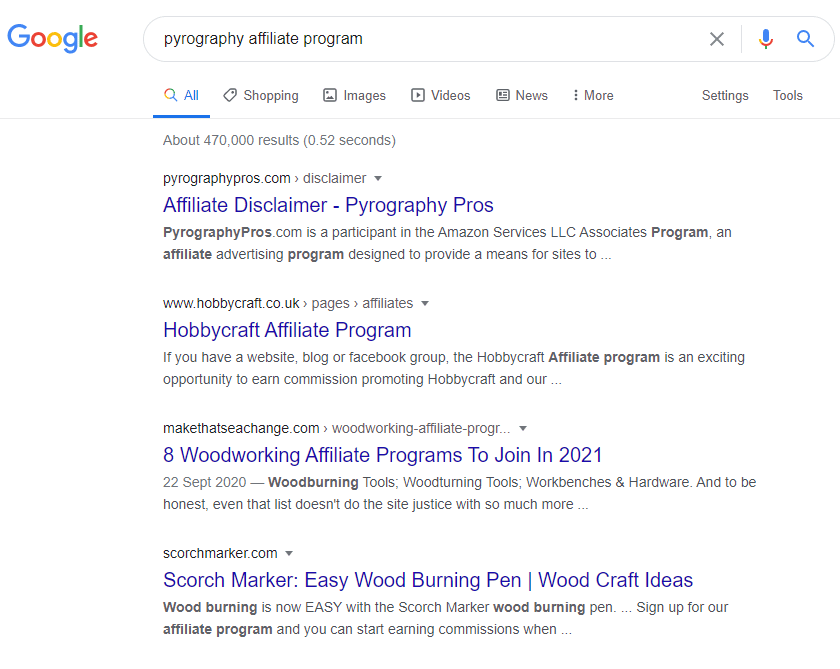Switch to the News tab
840x669 pixels.
(522, 95)
